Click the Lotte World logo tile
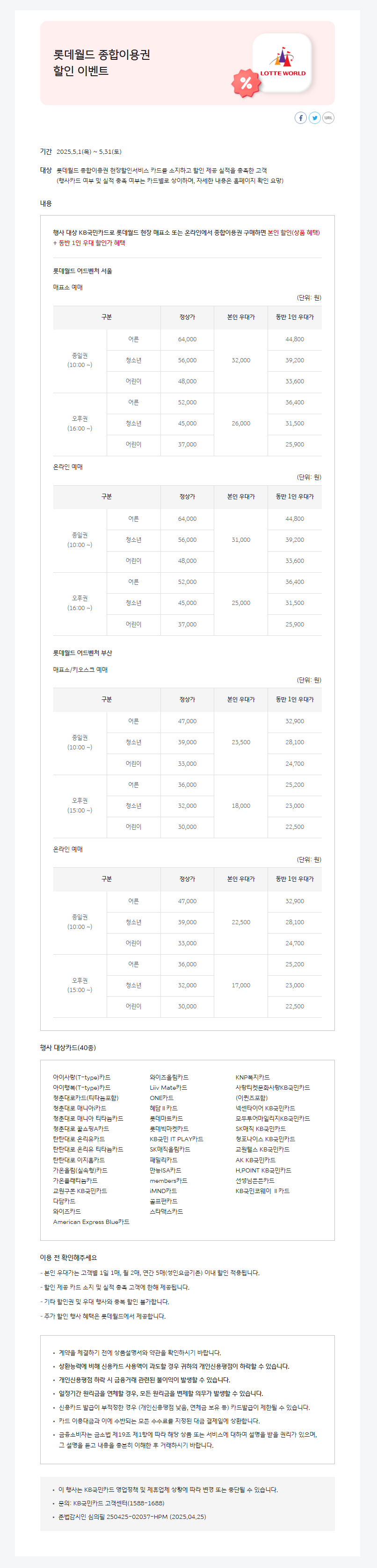Viewport: 377px width, 1568px height. [x=282, y=63]
